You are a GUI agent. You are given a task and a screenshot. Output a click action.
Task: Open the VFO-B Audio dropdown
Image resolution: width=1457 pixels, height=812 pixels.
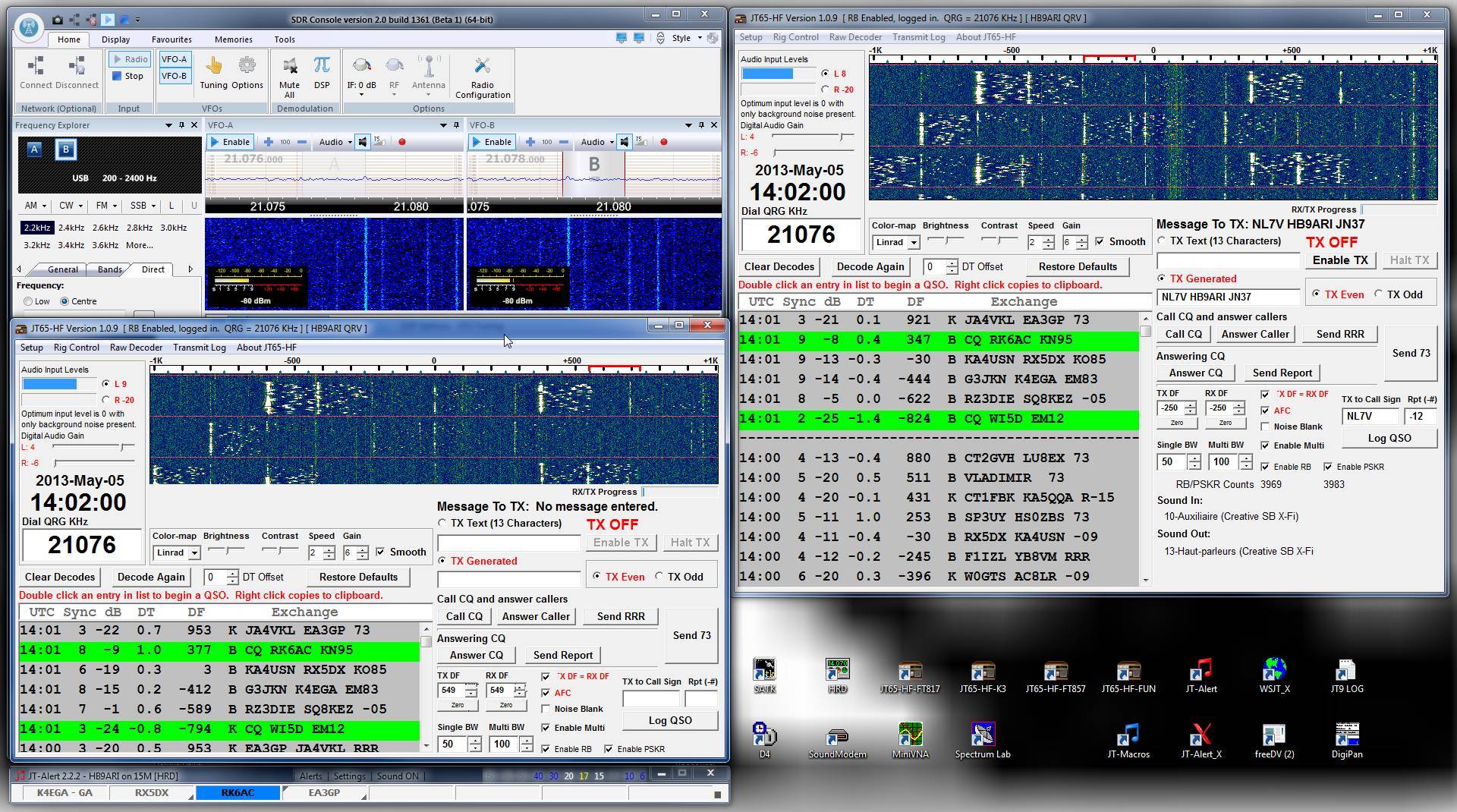(612, 142)
